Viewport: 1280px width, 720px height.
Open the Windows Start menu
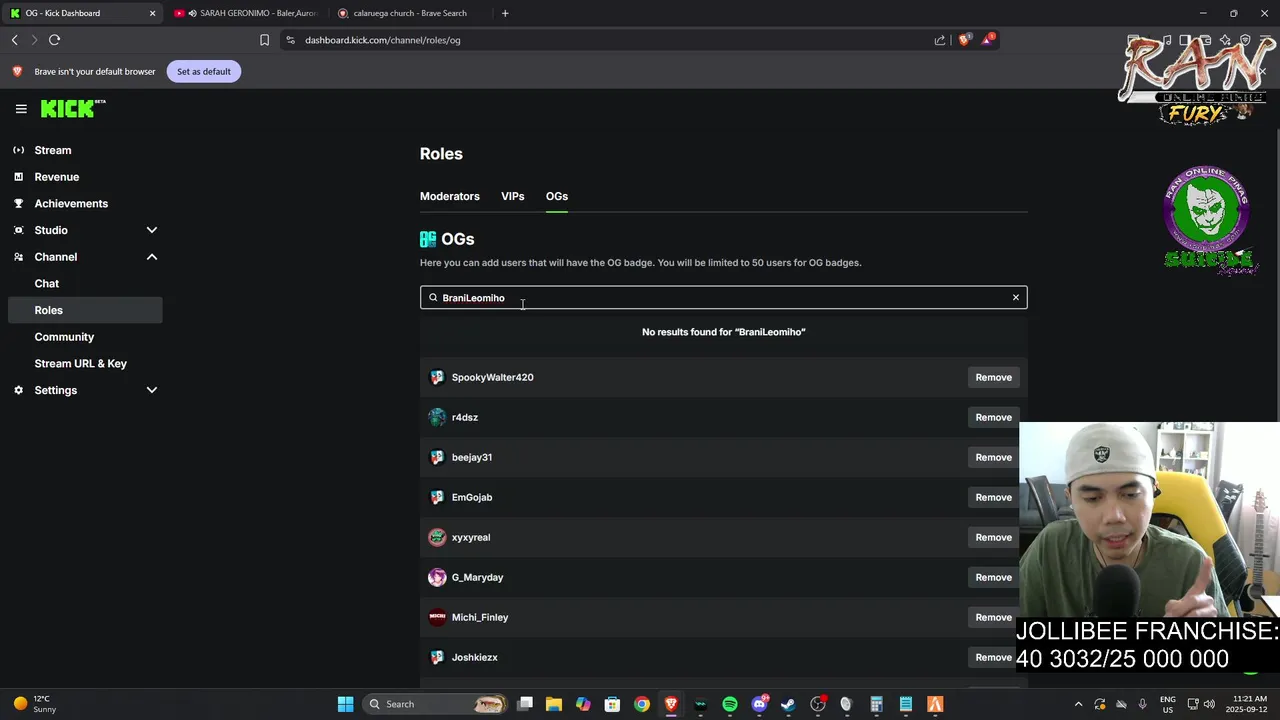point(345,704)
